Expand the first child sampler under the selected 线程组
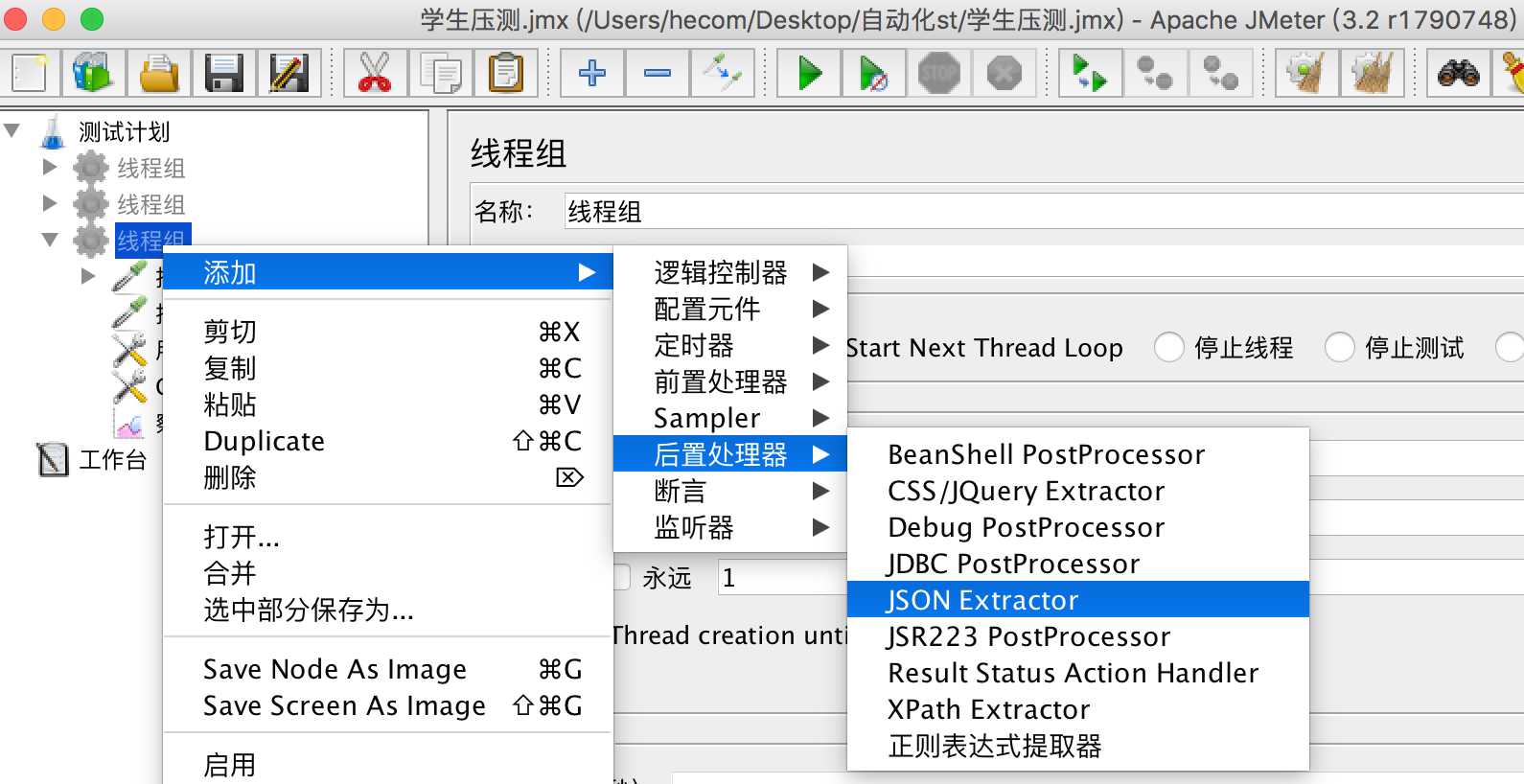The image size is (1524, 784). coord(88,276)
